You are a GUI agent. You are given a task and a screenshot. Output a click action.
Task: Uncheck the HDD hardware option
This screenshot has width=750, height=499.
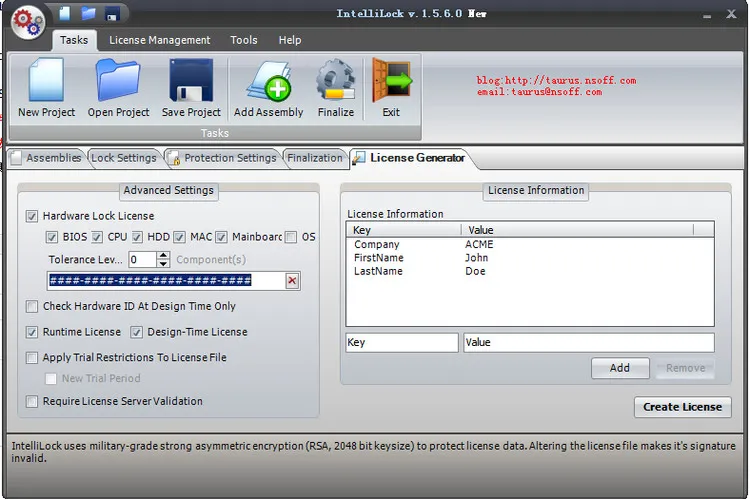137,237
